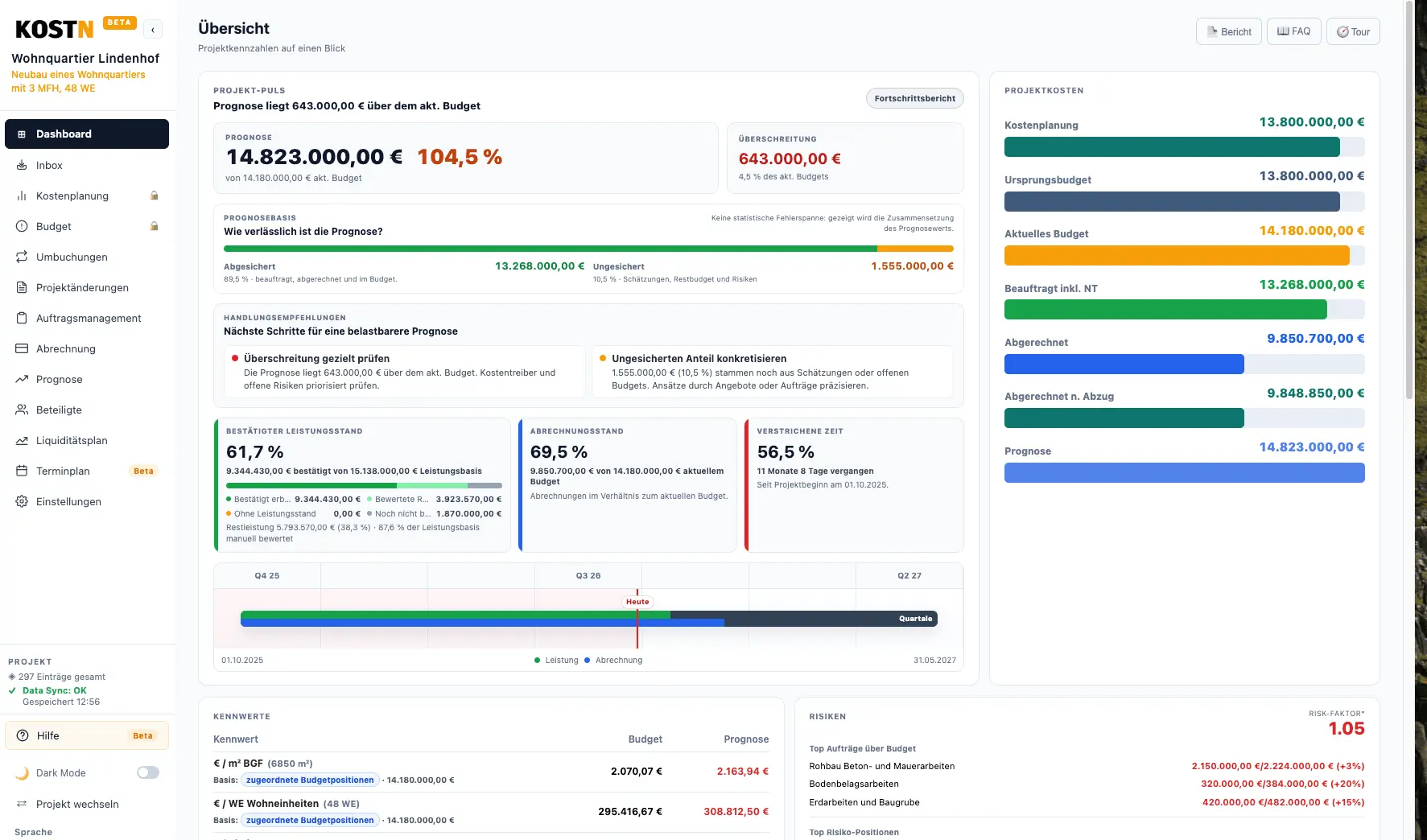Click the Kostenplanung bar chart icon
Screen dimensions: 1427x840
(22, 196)
